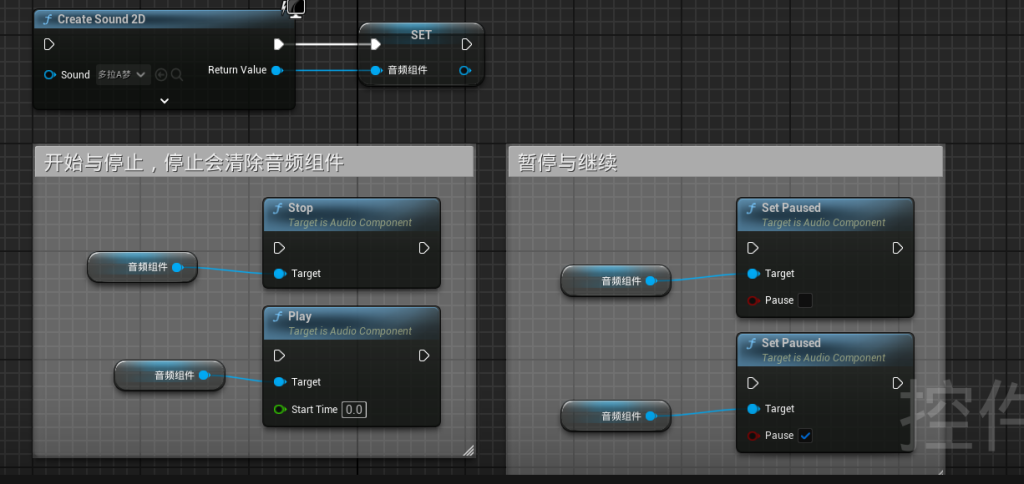Click the Target pin on the Stop node

tap(279, 274)
